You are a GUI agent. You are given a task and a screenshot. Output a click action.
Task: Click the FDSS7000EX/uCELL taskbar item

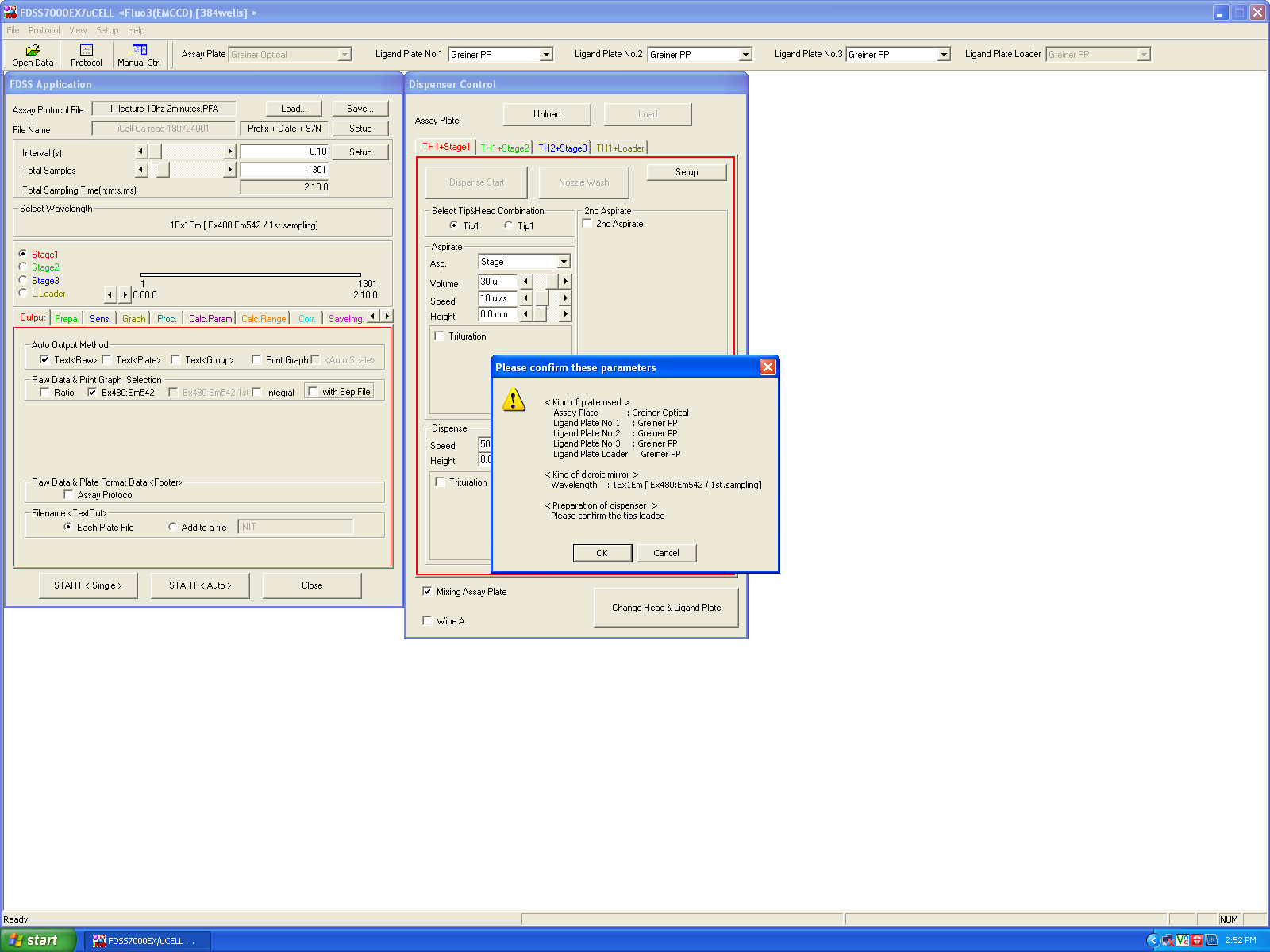click(148, 941)
